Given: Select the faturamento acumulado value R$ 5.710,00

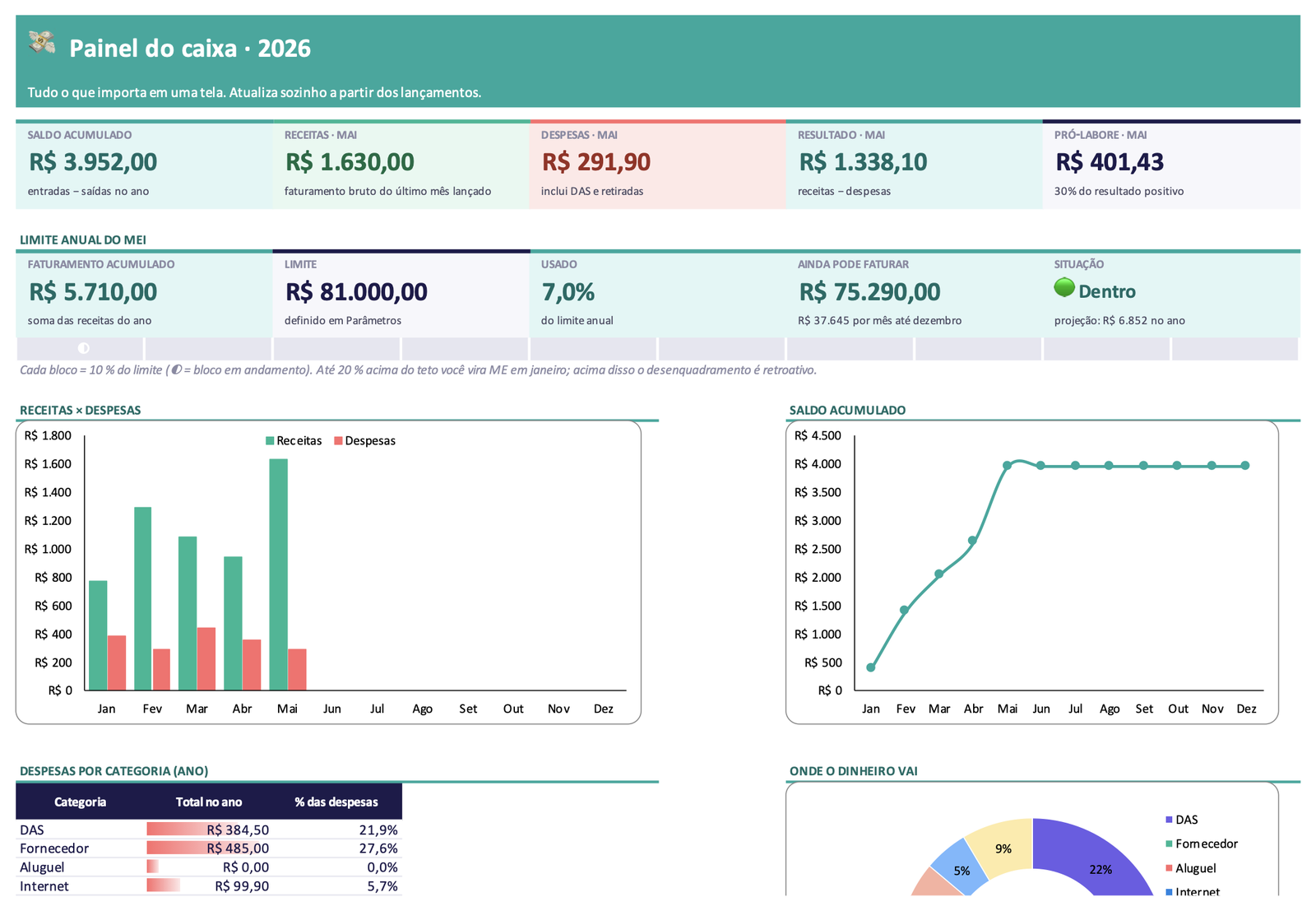Looking at the screenshot, I should tap(93, 292).
